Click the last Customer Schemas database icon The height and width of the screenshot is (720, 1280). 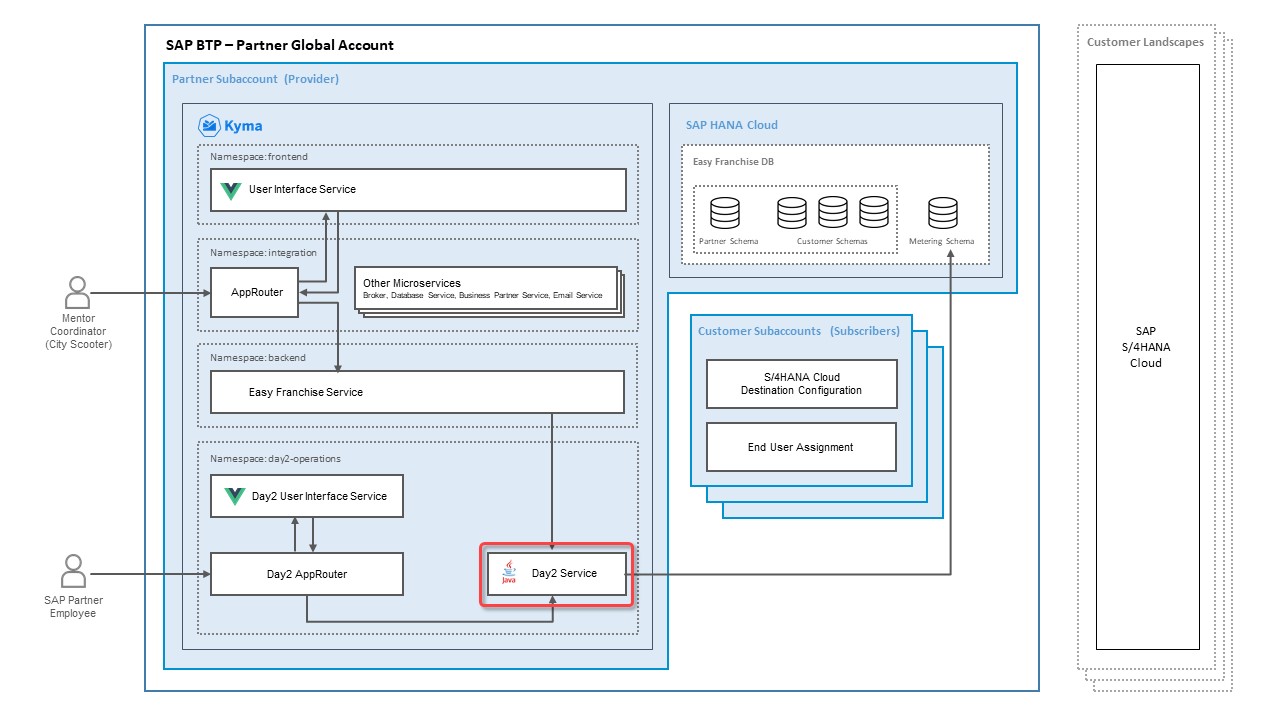coord(874,212)
